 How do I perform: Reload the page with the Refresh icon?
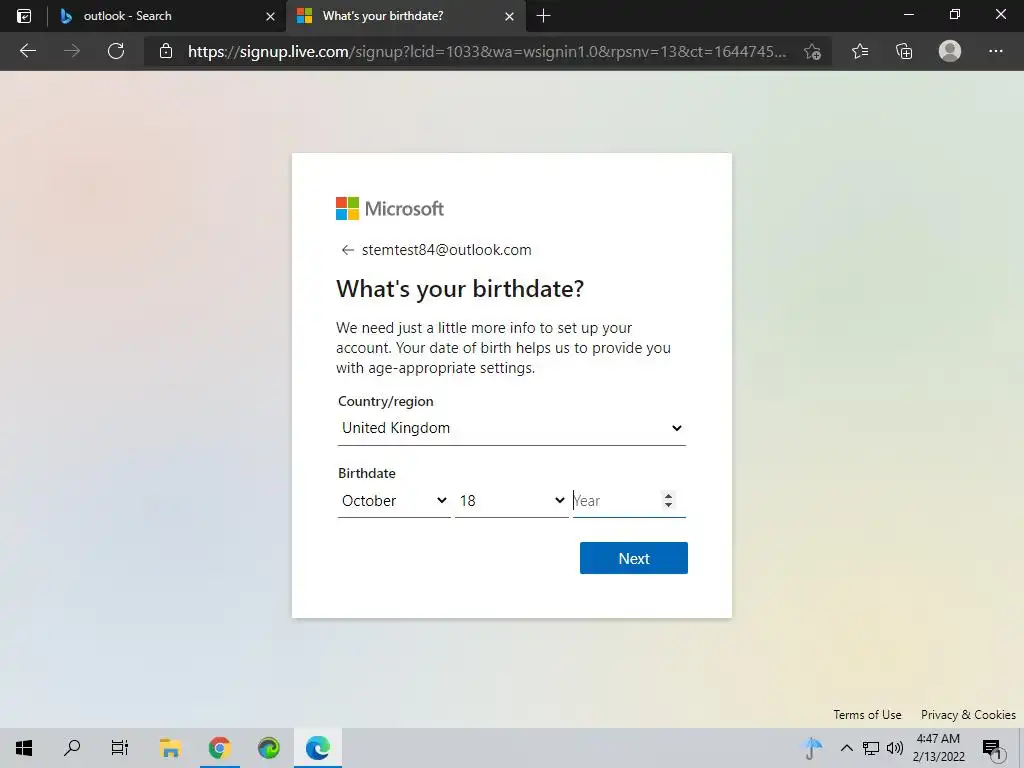coord(116,51)
